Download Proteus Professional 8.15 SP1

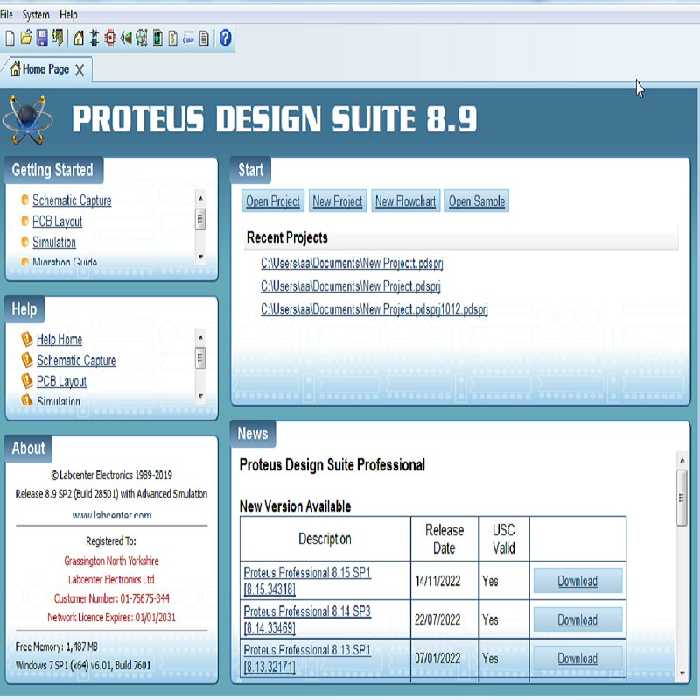[577, 581]
